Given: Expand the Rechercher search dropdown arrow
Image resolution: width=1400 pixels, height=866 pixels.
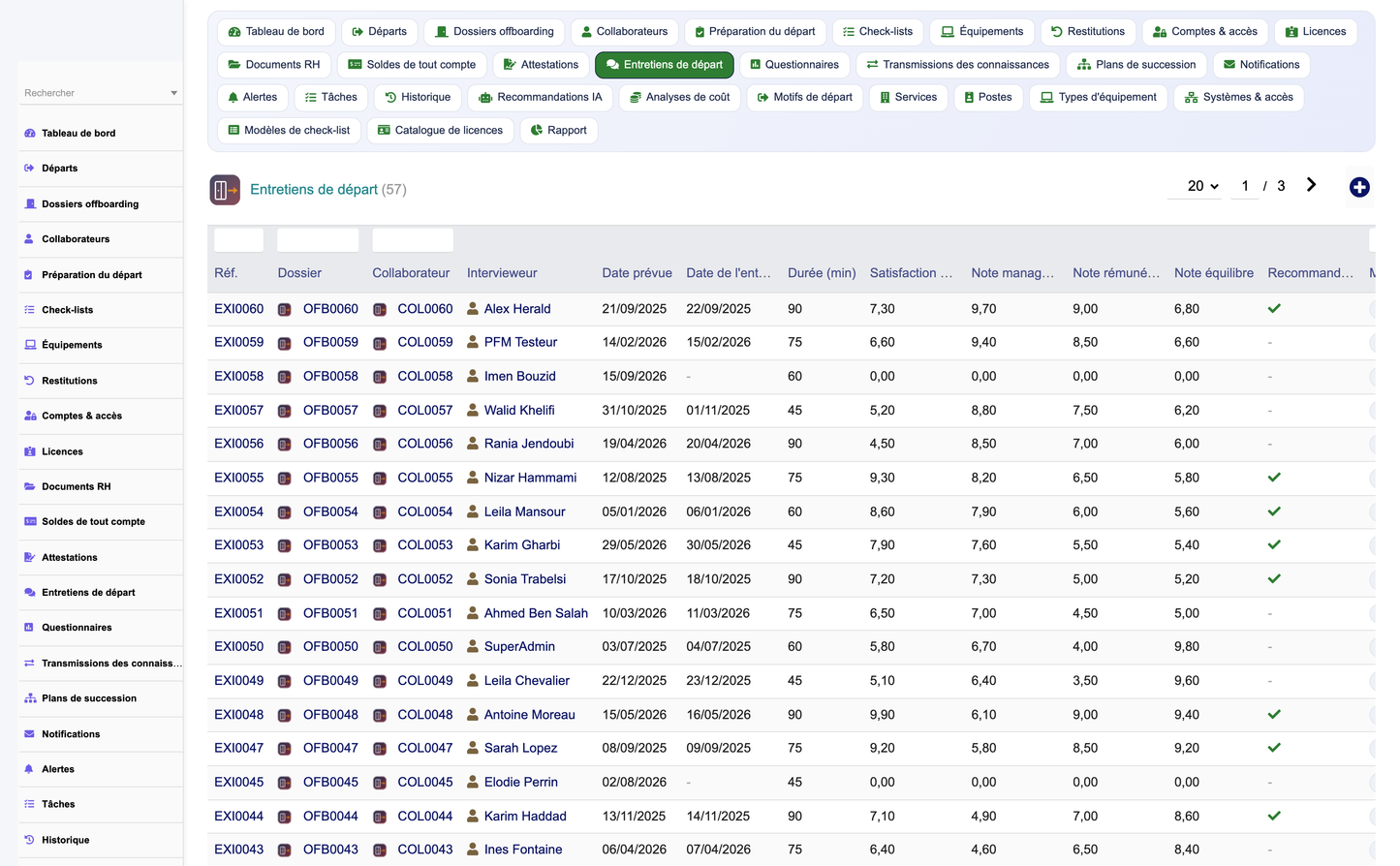Looking at the screenshot, I should (174, 93).
